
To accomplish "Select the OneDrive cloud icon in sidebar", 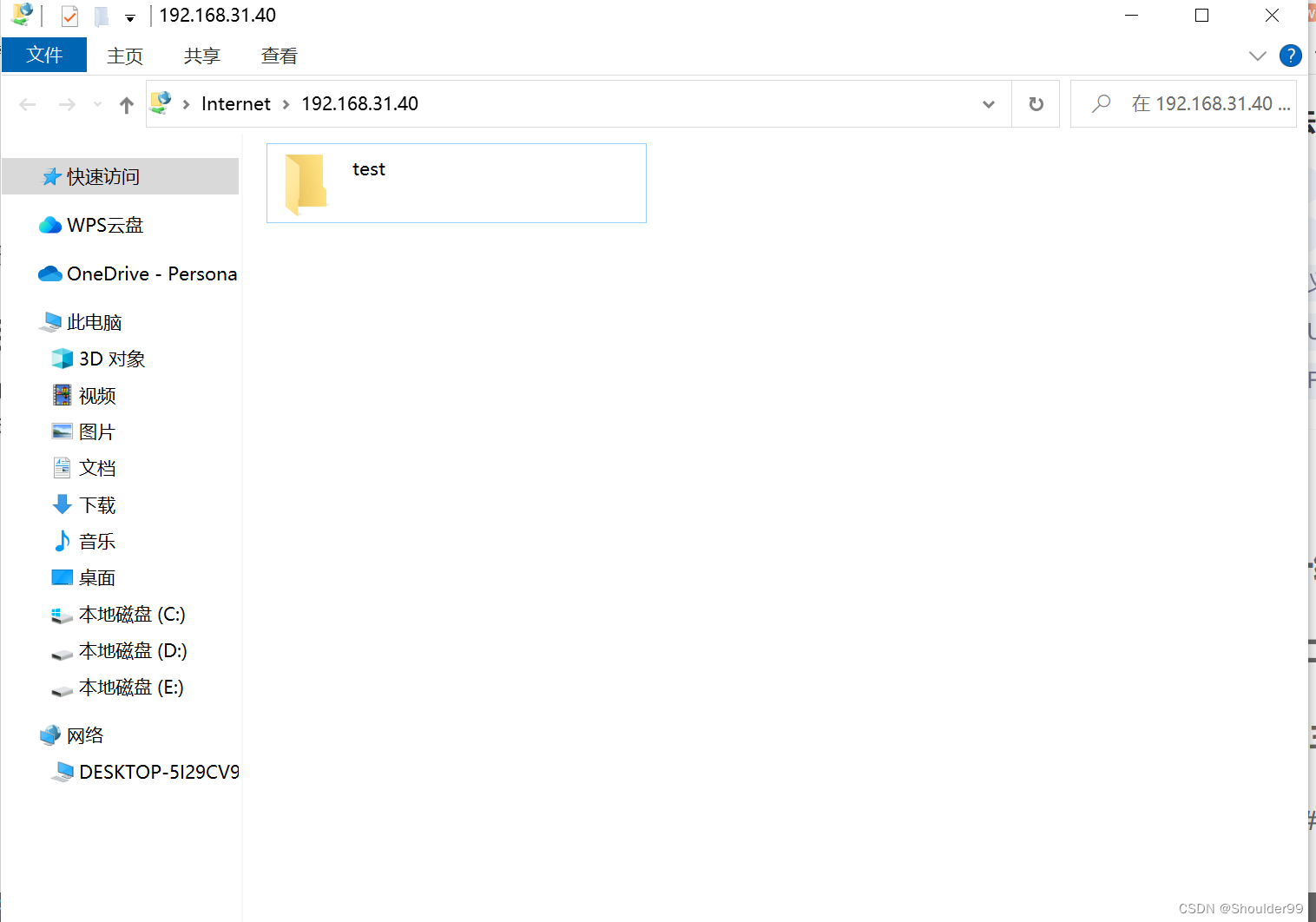I will coord(49,273).
